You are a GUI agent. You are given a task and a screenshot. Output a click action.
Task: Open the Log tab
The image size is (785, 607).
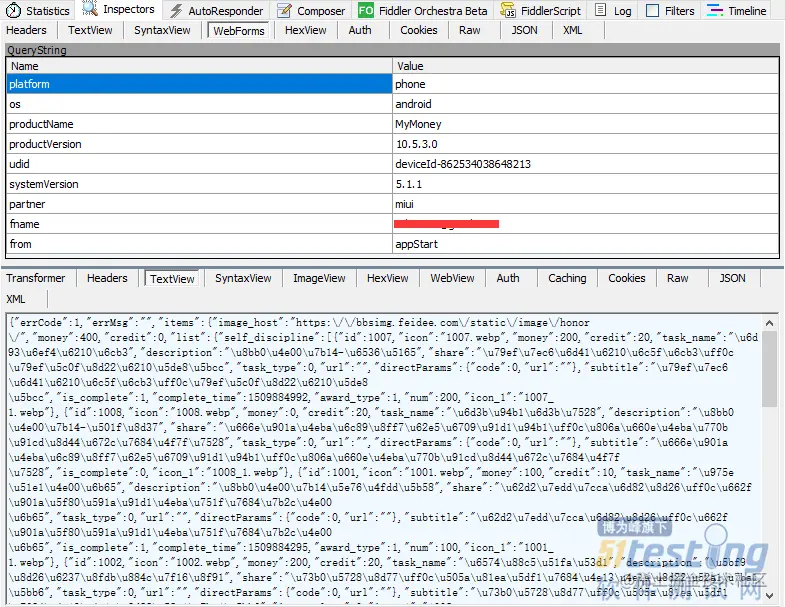[x=613, y=11]
